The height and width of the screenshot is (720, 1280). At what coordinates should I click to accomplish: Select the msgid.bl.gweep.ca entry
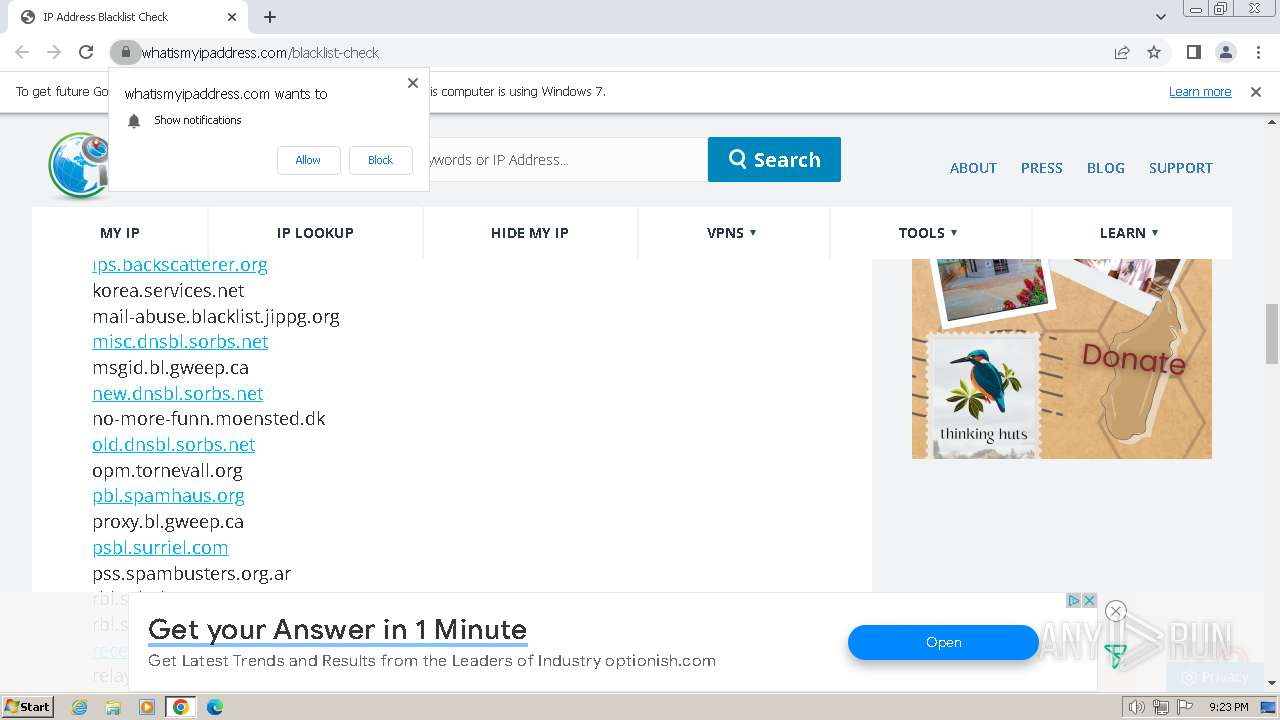tap(170, 368)
